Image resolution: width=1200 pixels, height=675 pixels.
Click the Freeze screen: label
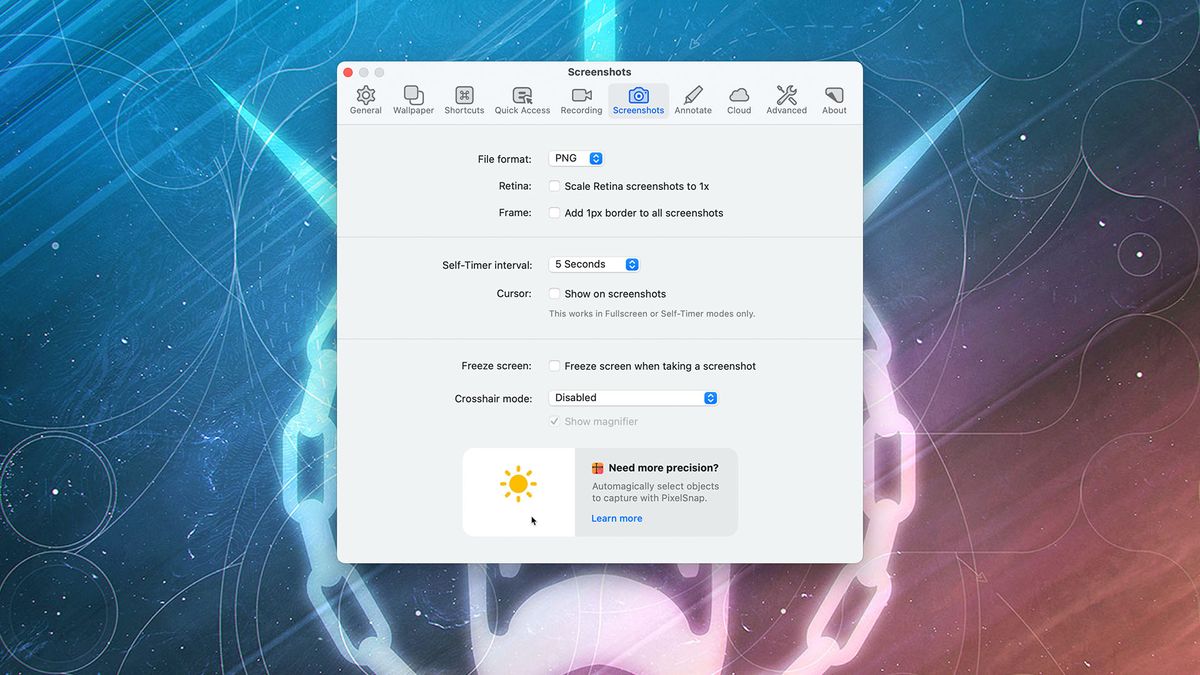(496, 366)
